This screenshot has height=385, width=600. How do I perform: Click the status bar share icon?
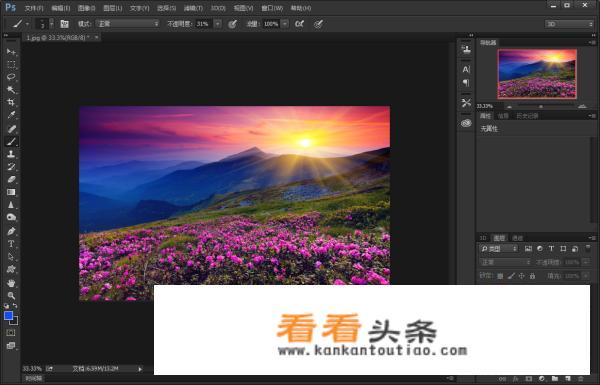point(49,369)
